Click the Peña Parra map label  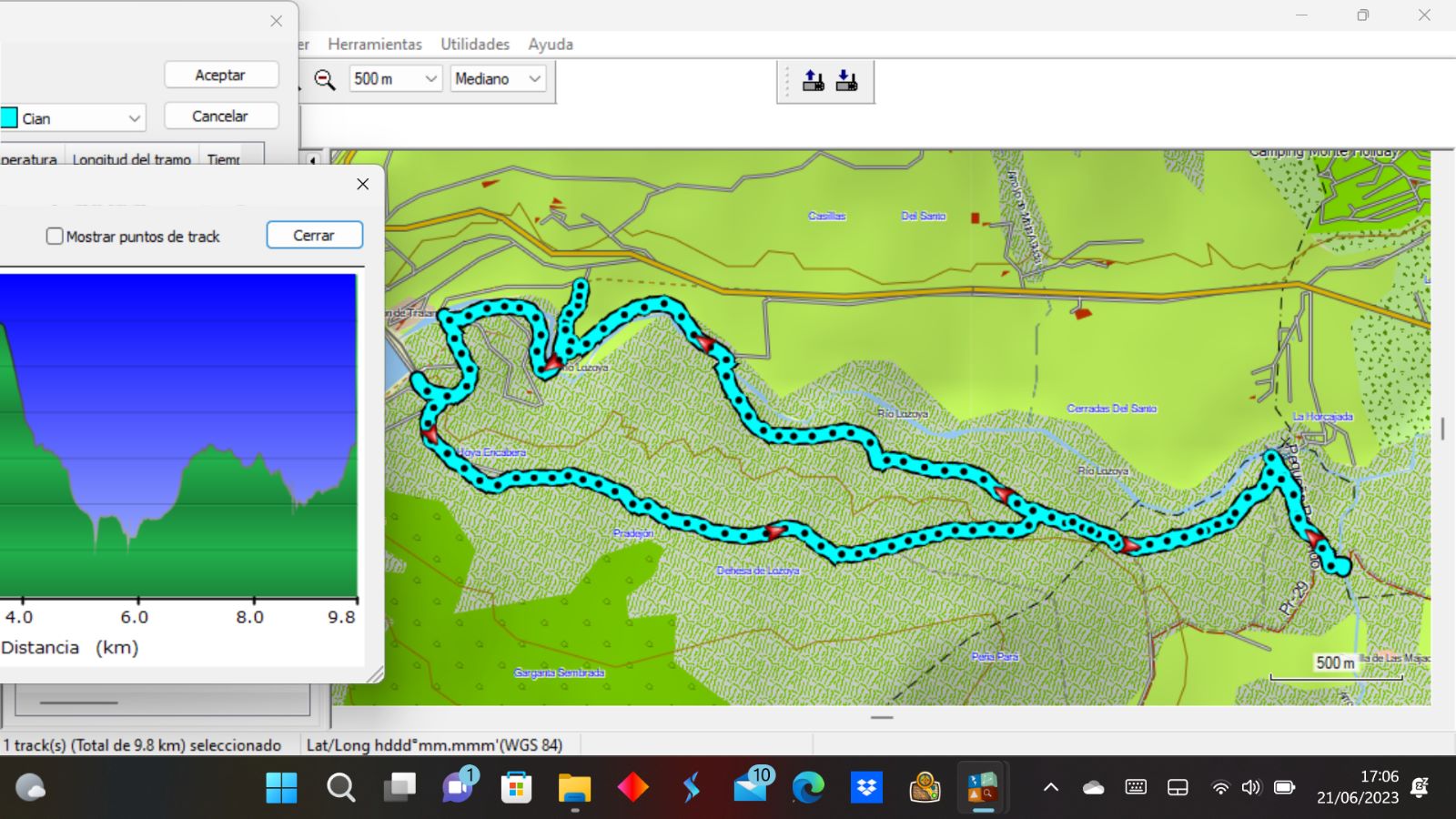995,656
